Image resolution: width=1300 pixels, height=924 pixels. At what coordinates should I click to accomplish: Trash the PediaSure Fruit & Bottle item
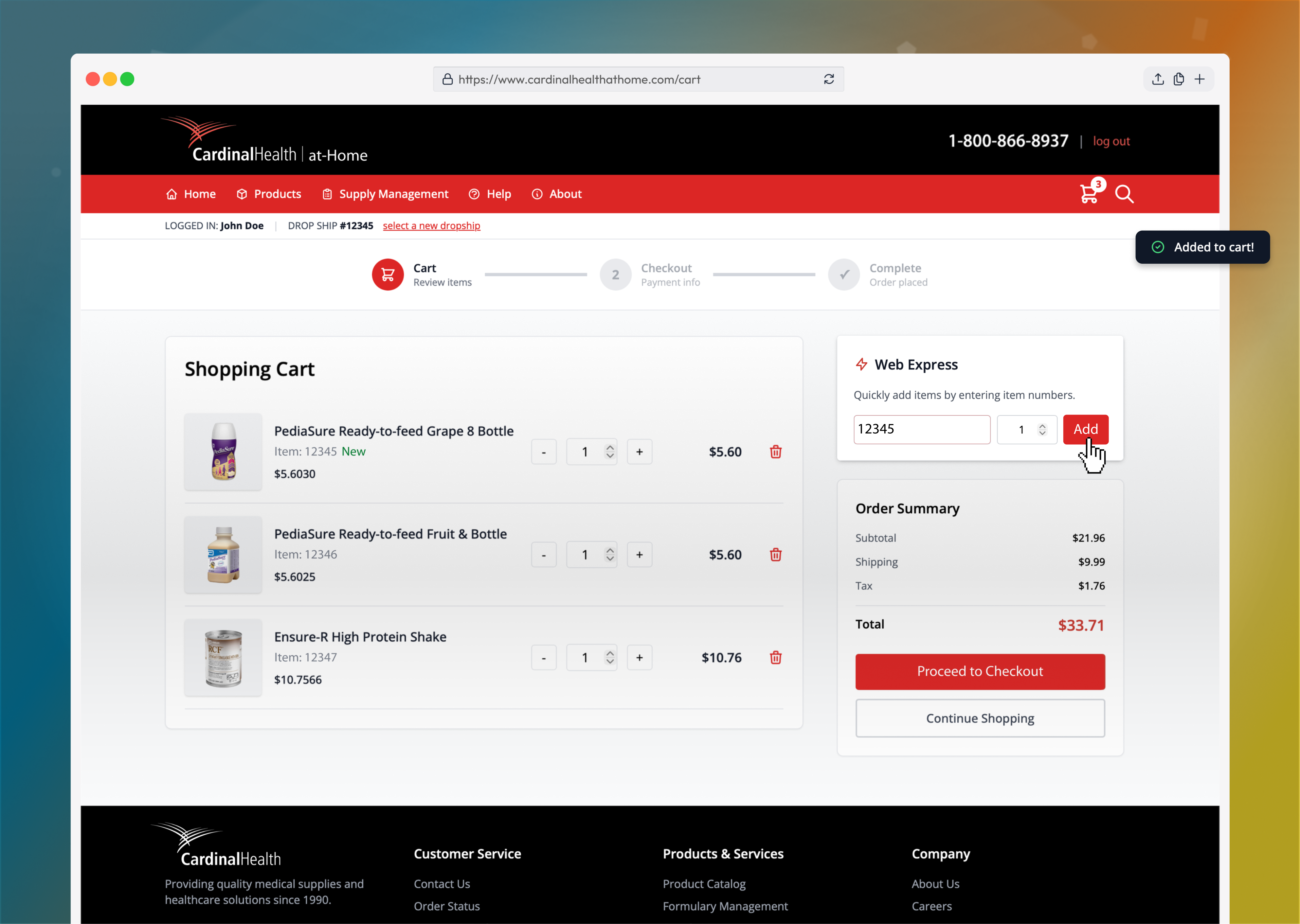(775, 555)
